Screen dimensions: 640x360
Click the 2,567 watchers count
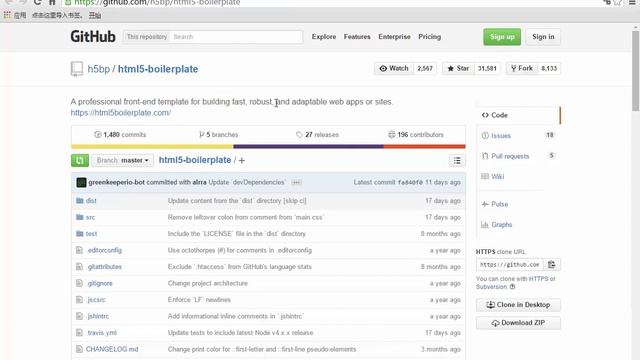click(425, 68)
